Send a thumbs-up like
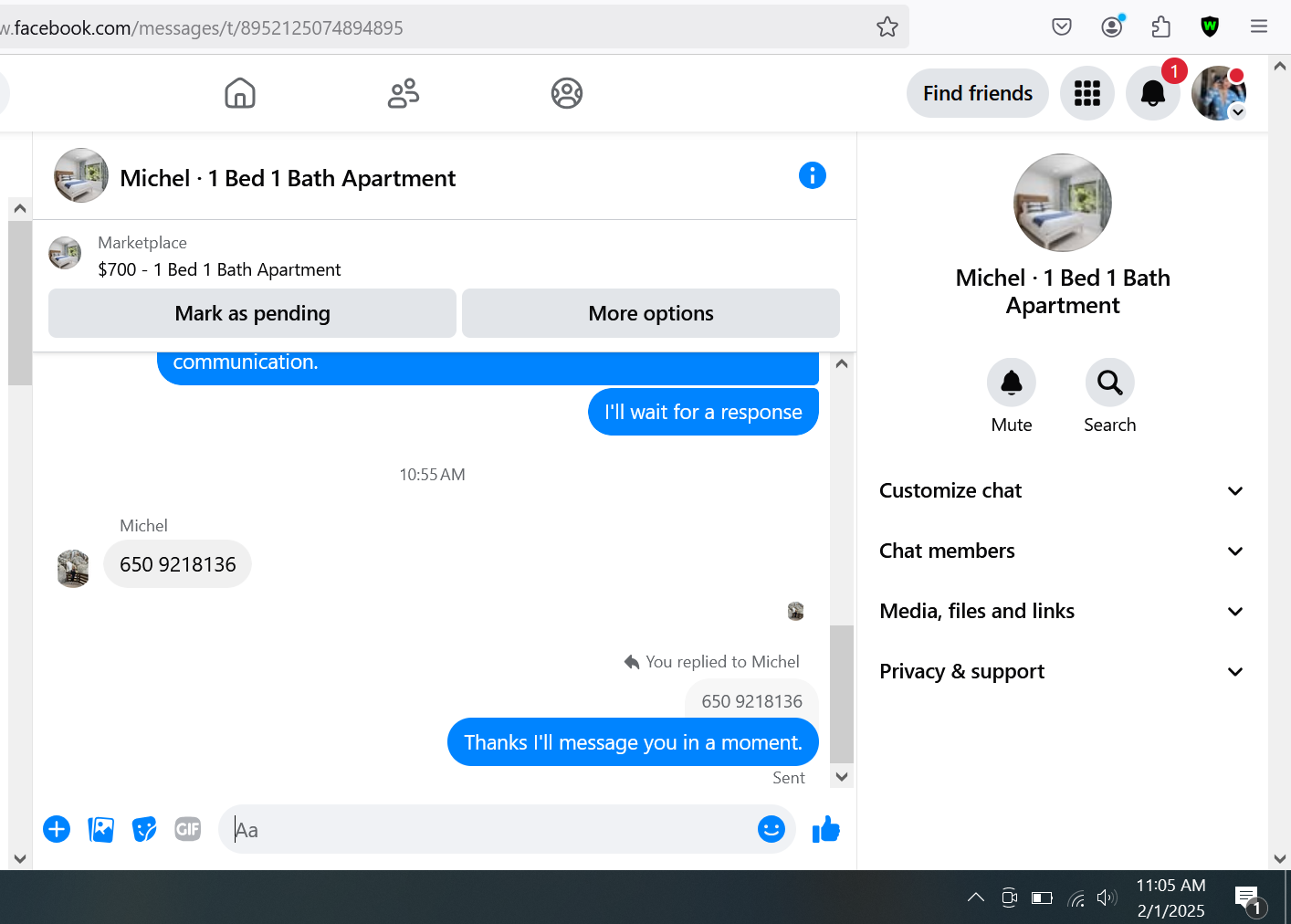1291x924 pixels. click(x=826, y=829)
